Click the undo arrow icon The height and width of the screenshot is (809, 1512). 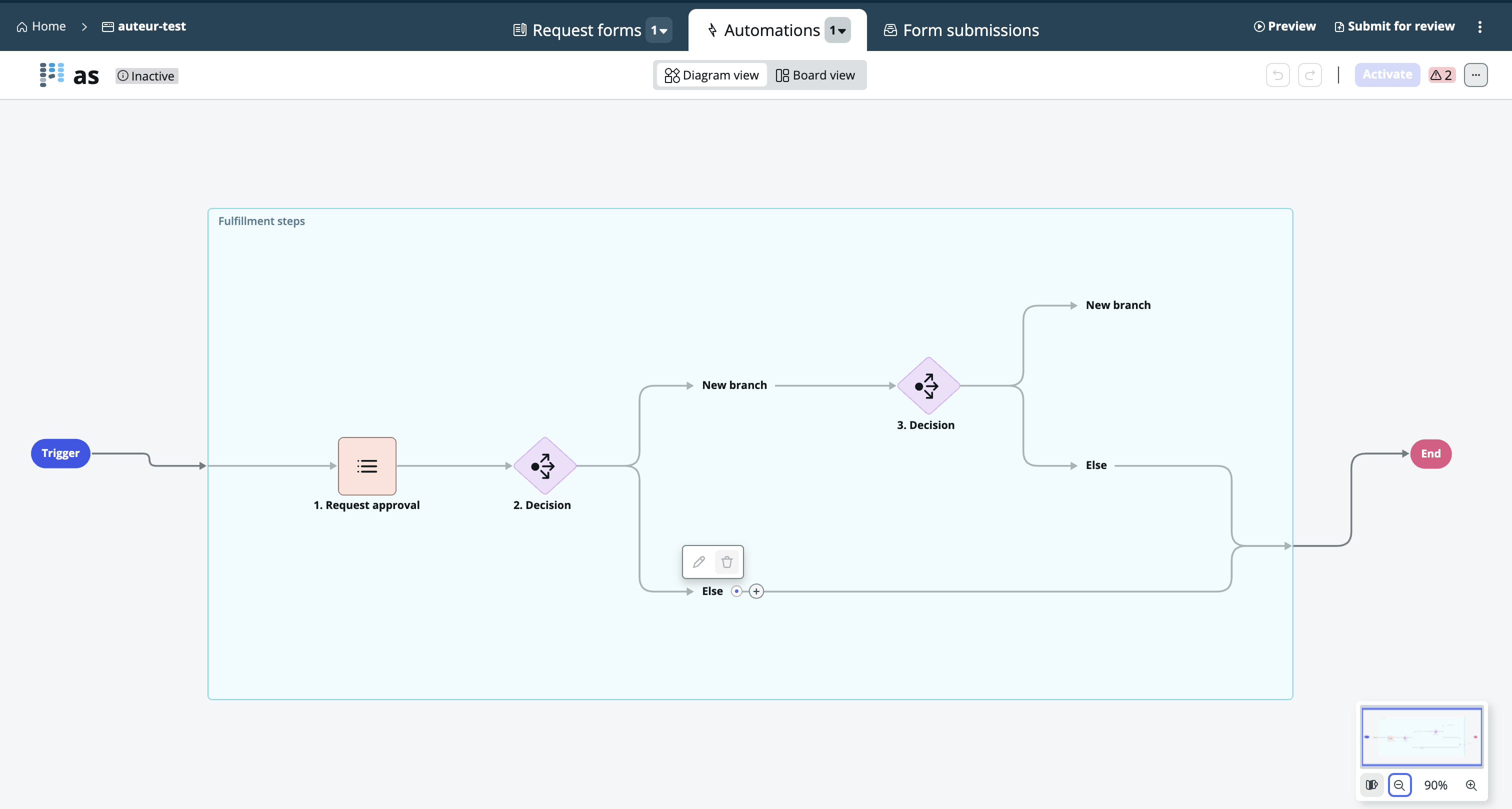click(1278, 74)
